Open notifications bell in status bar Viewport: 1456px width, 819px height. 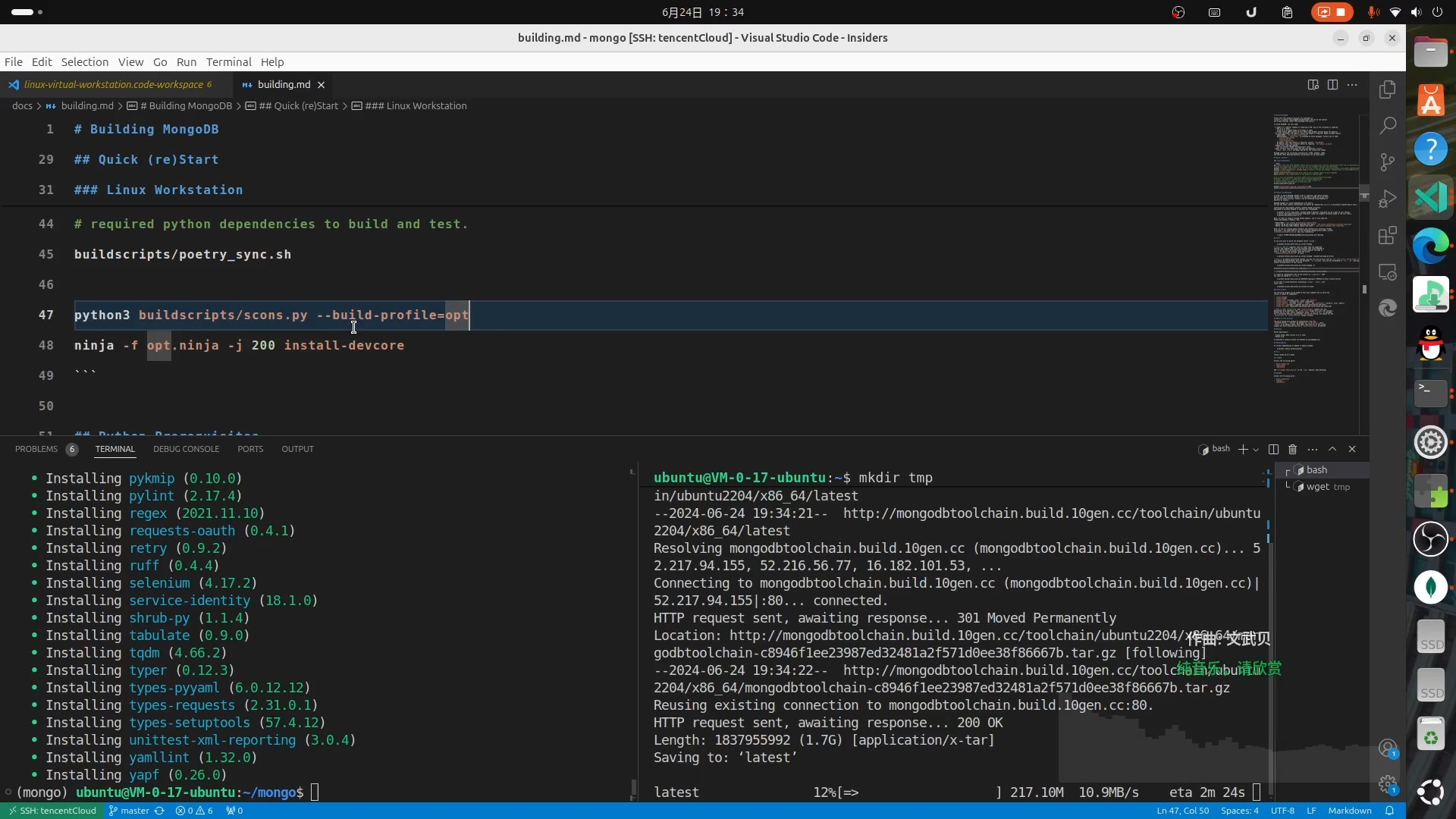1389,811
